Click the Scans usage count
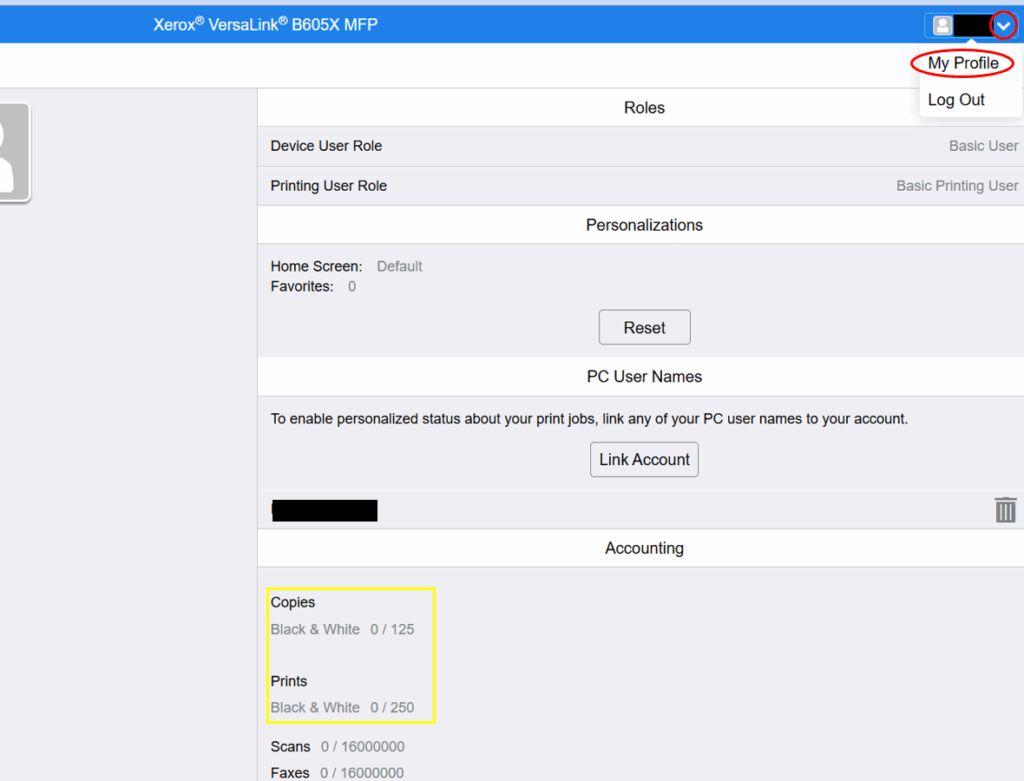Image resolution: width=1024 pixels, height=781 pixels. (362, 747)
